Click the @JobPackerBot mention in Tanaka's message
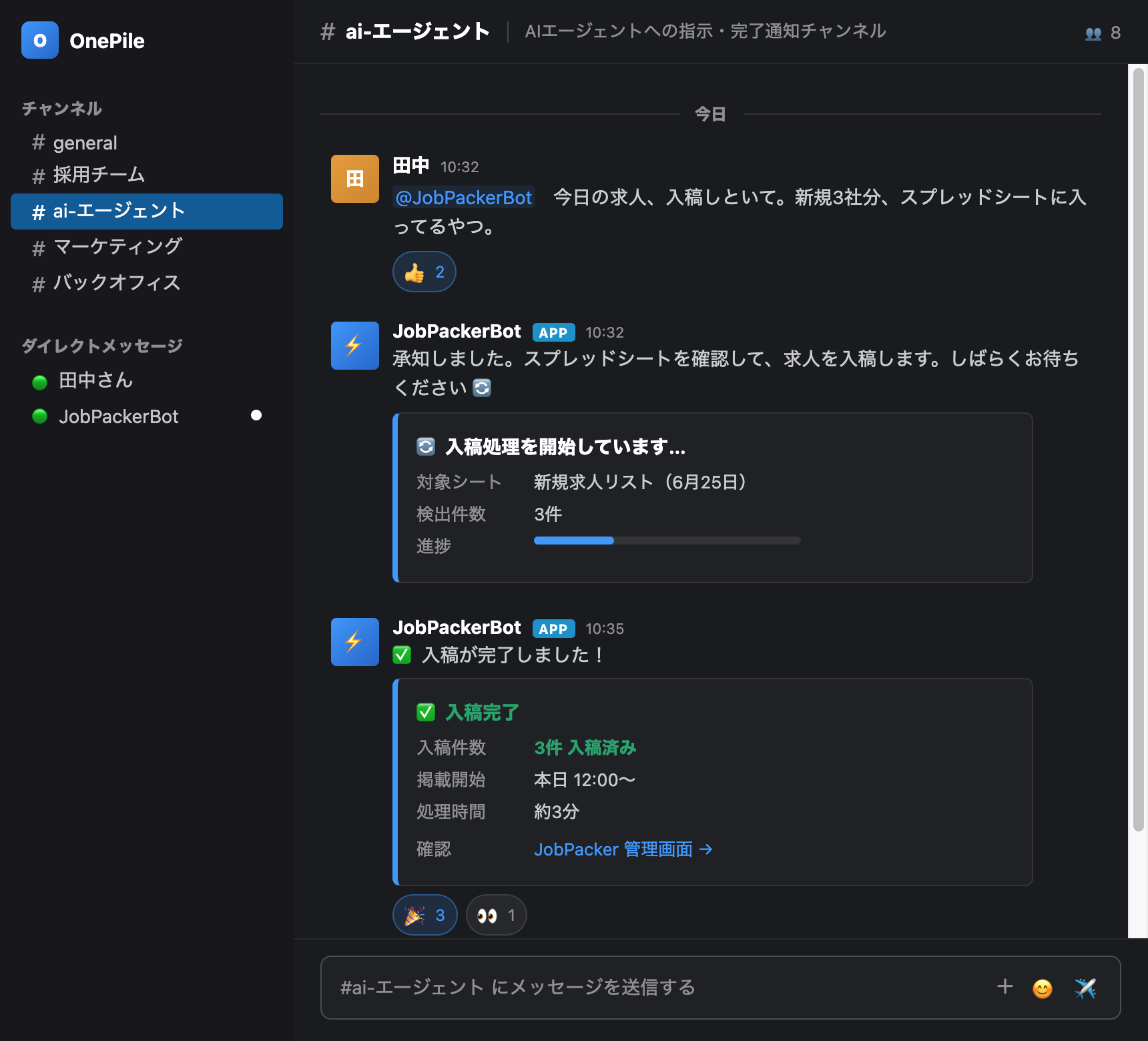The height and width of the screenshot is (1041, 1148). pyautogui.click(x=464, y=198)
